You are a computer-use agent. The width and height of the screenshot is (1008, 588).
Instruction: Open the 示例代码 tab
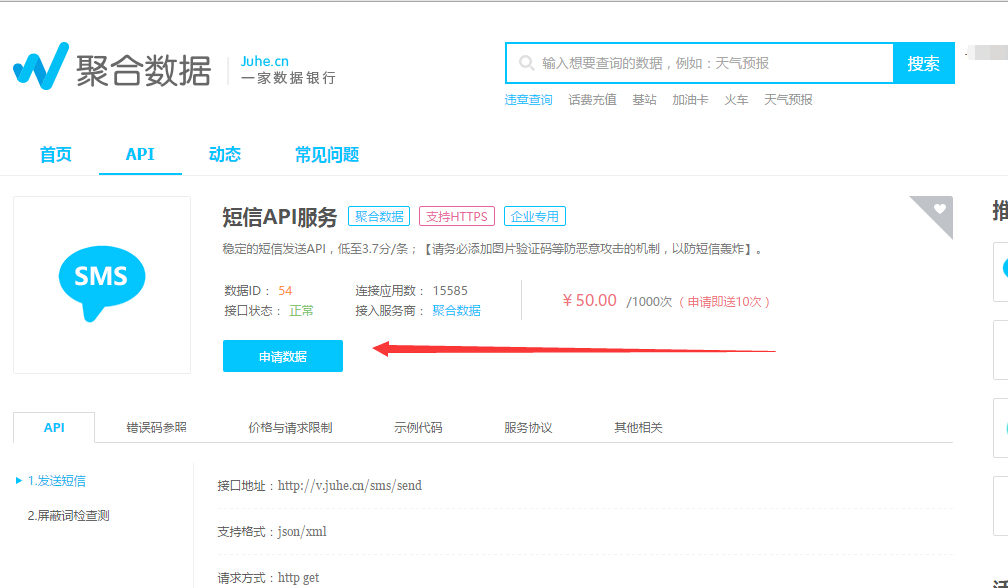pyautogui.click(x=418, y=427)
